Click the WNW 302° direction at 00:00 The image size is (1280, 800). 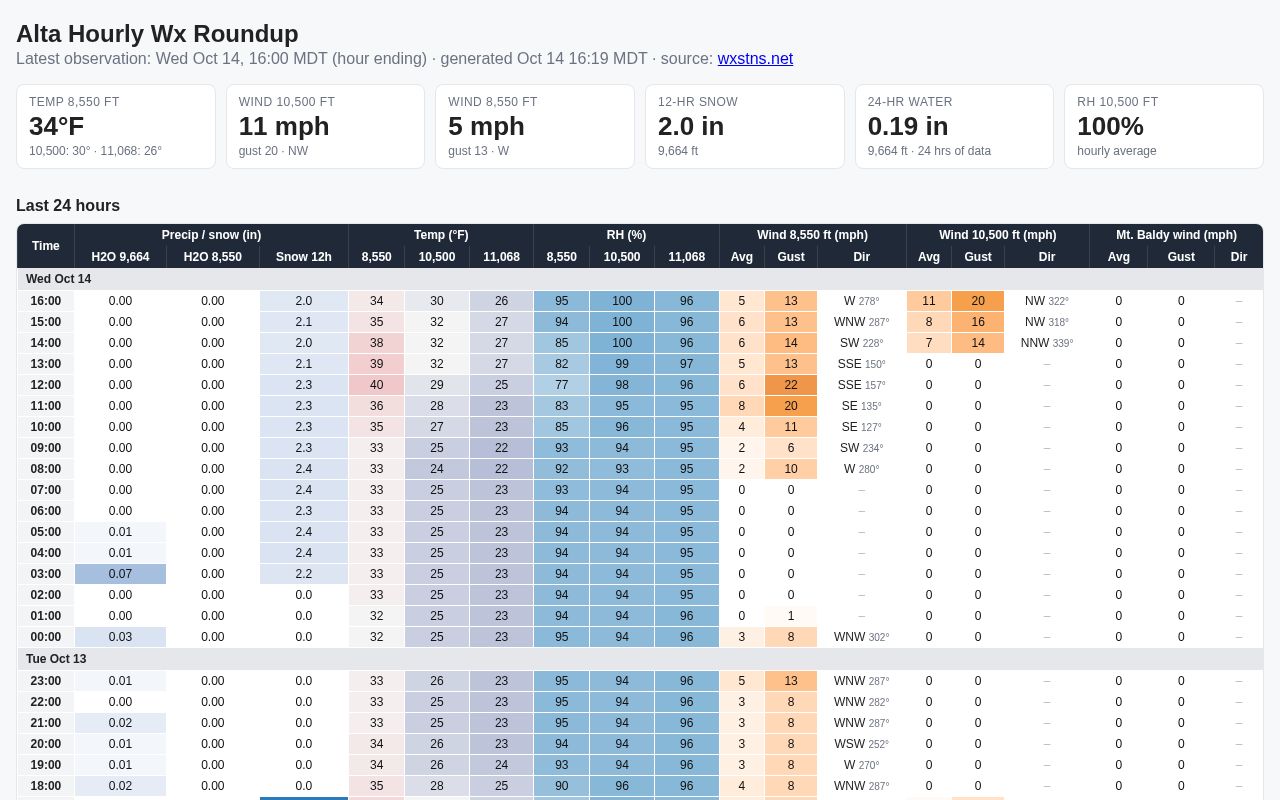[862, 637]
